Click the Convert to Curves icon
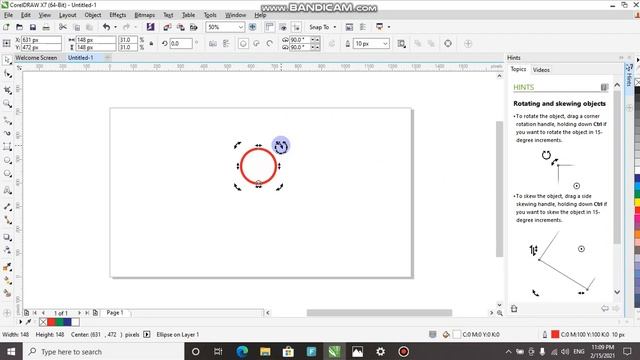Image resolution: width=640 pixels, height=360 pixels. (x=448, y=43)
